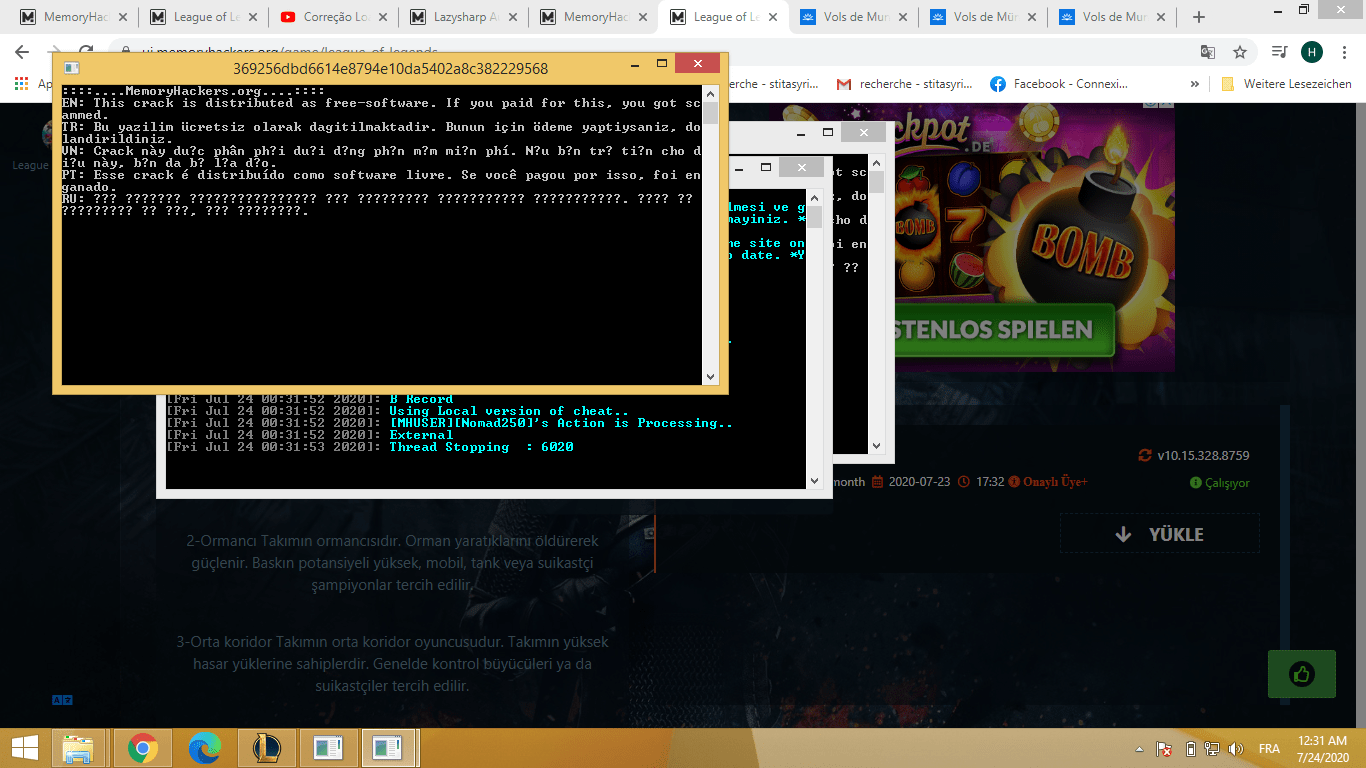
Task: Click the green Çalışıyor status label
Action: coord(1220,483)
